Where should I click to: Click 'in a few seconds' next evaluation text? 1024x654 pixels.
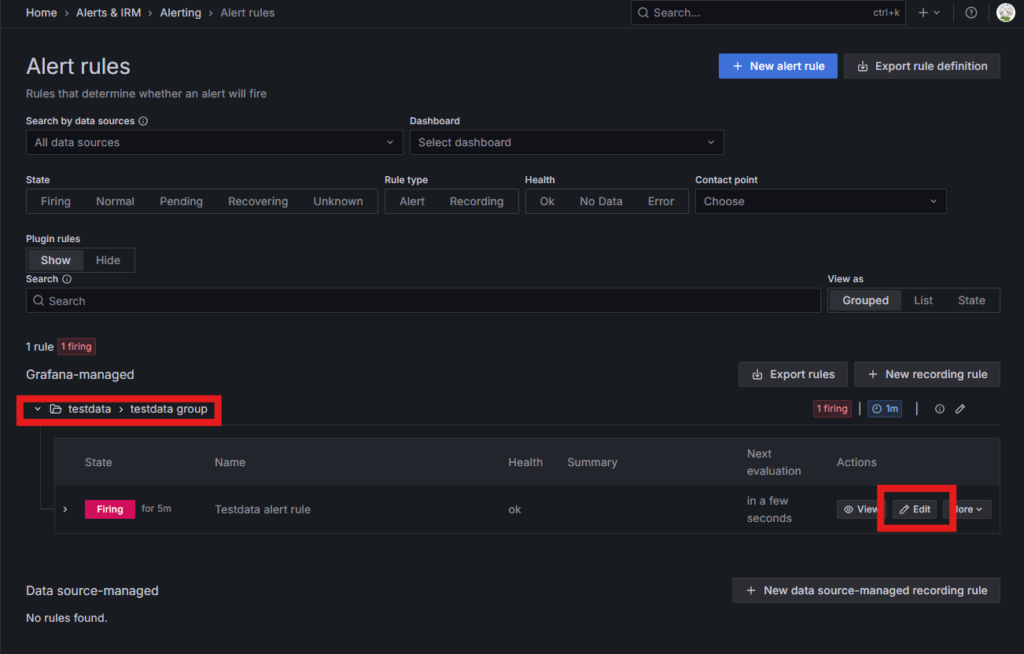(x=769, y=509)
